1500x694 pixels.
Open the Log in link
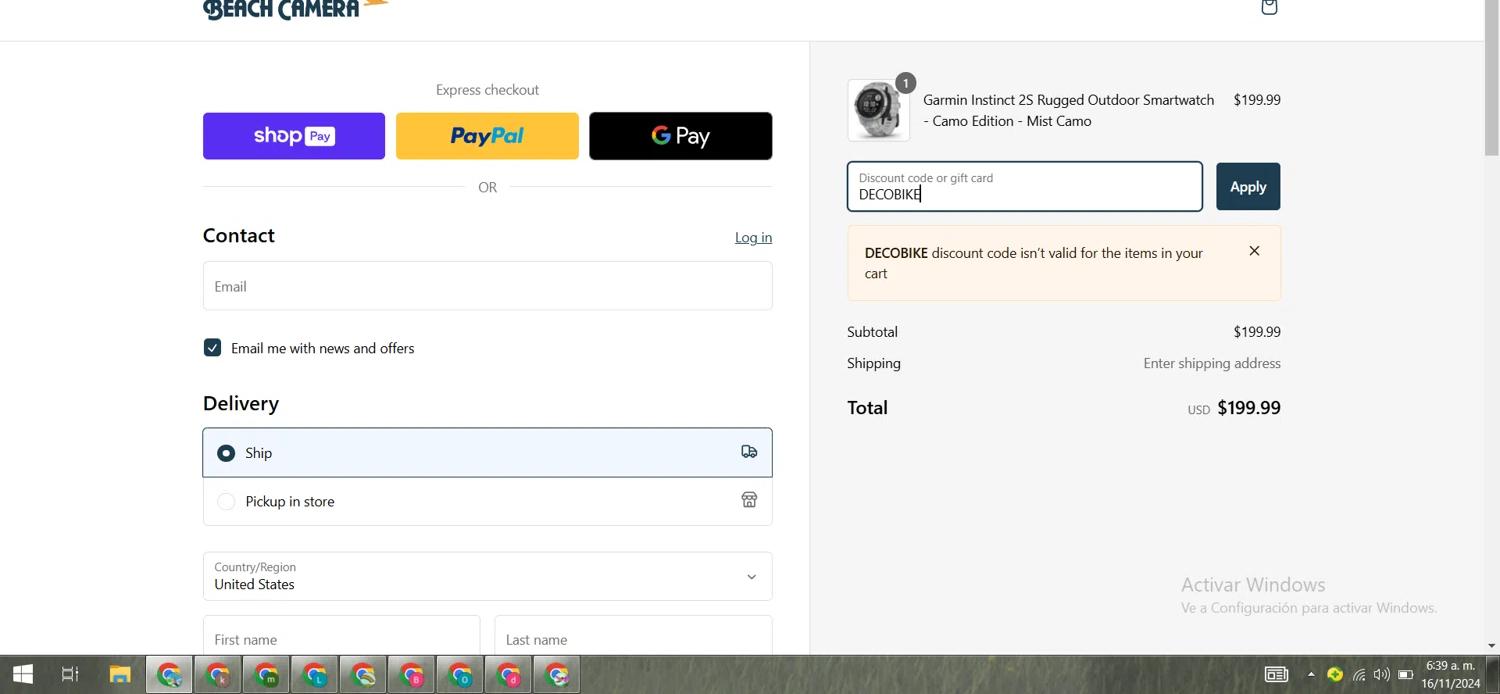click(x=753, y=237)
